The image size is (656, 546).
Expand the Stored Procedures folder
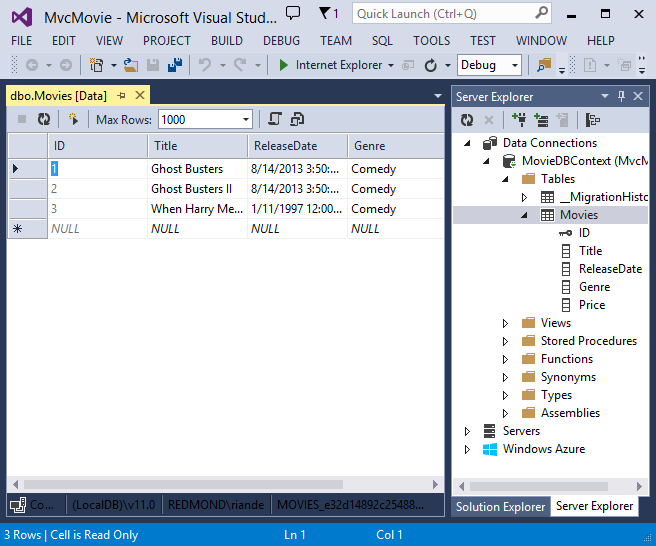[505, 341]
